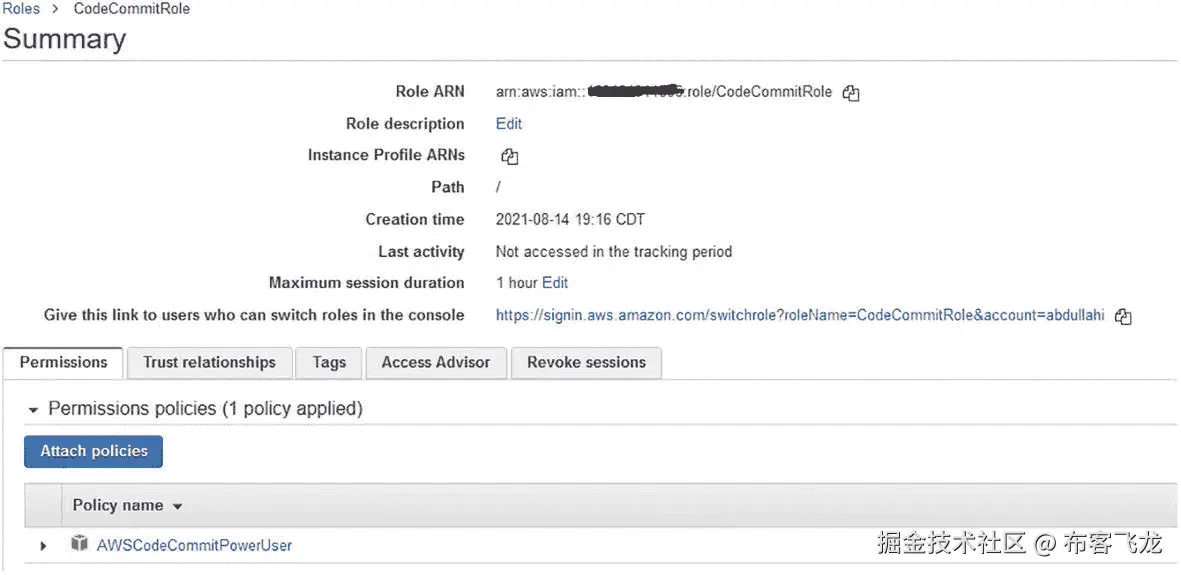Sort by the Policy name arrow
Screen dimensions: 1181x575
(x=178, y=507)
